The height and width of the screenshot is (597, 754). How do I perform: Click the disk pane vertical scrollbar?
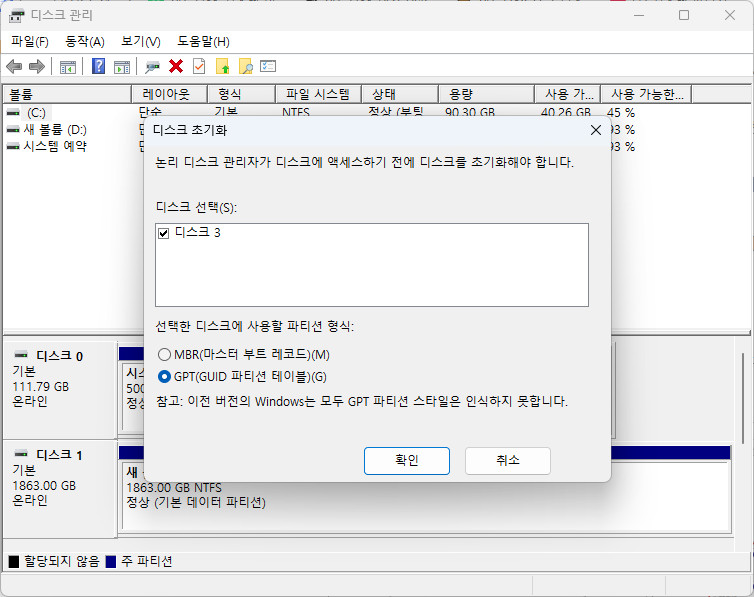tap(743, 399)
